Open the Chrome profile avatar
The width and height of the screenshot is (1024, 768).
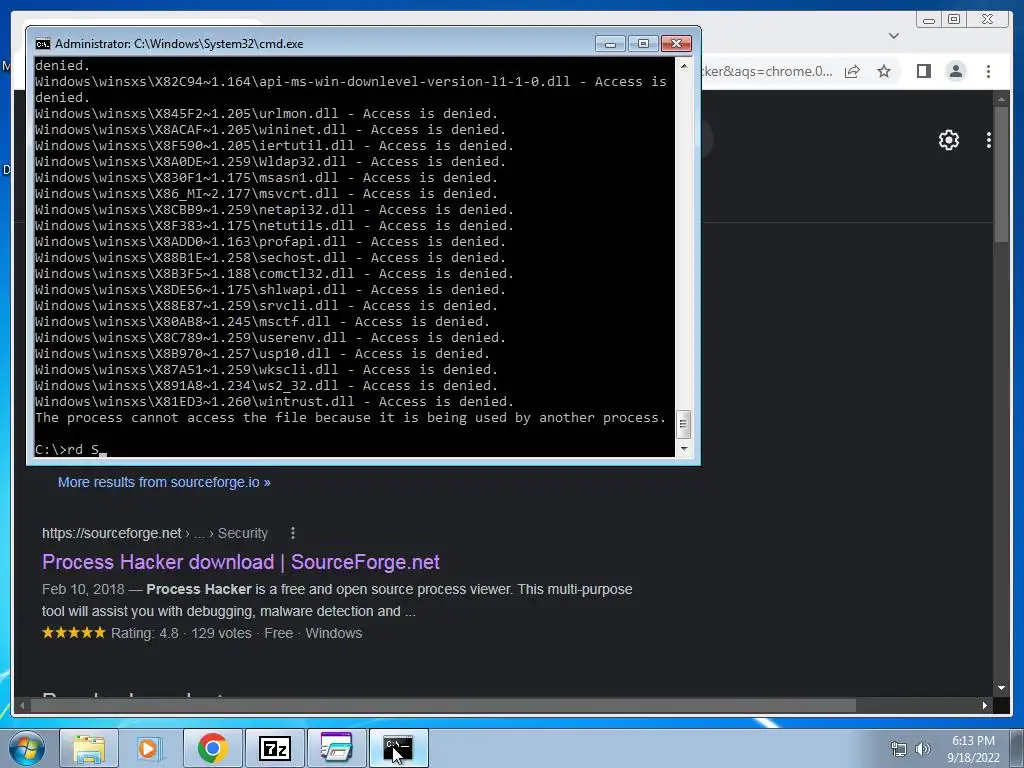pos(956,71)
